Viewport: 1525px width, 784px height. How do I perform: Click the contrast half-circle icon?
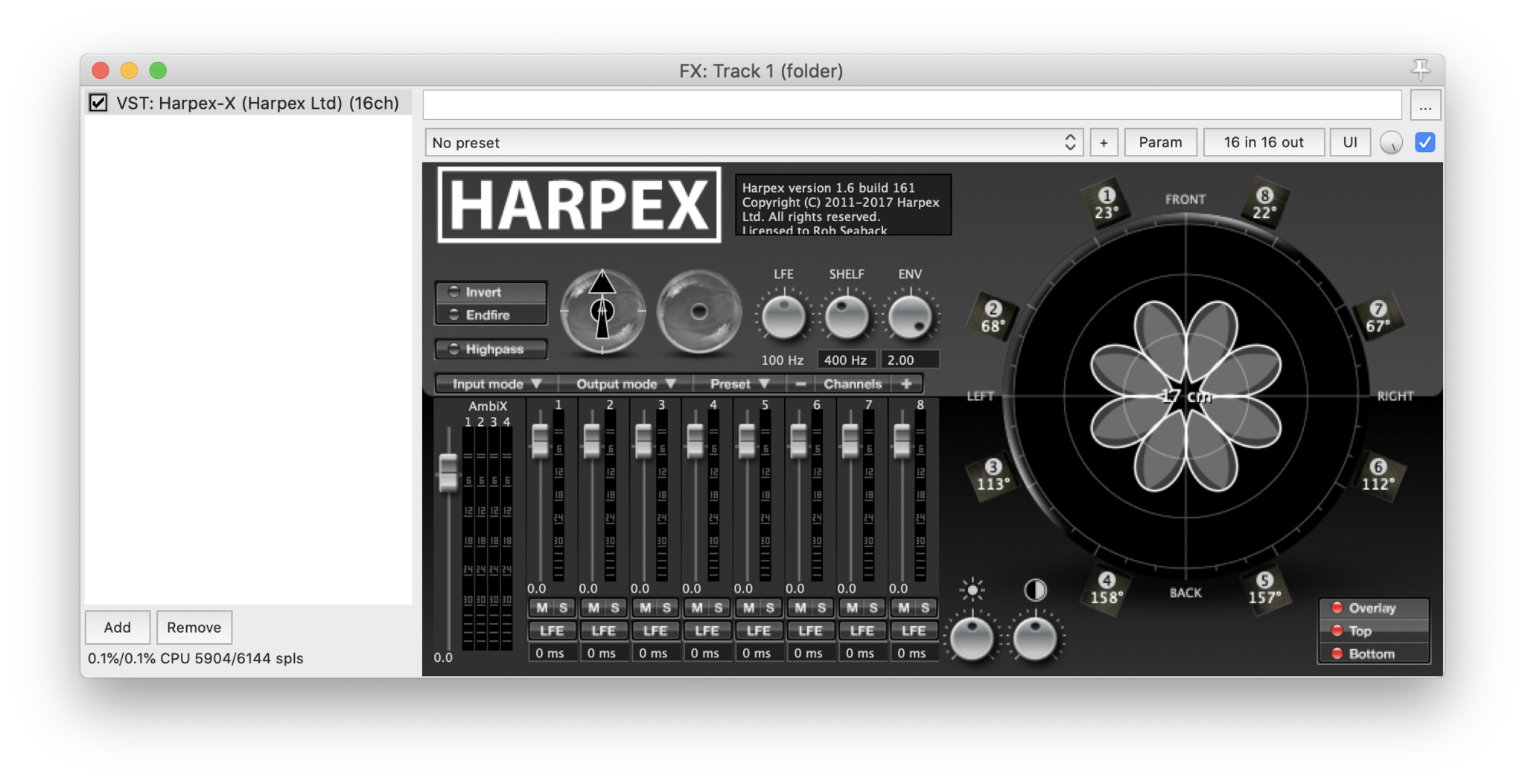point(1035,590)
